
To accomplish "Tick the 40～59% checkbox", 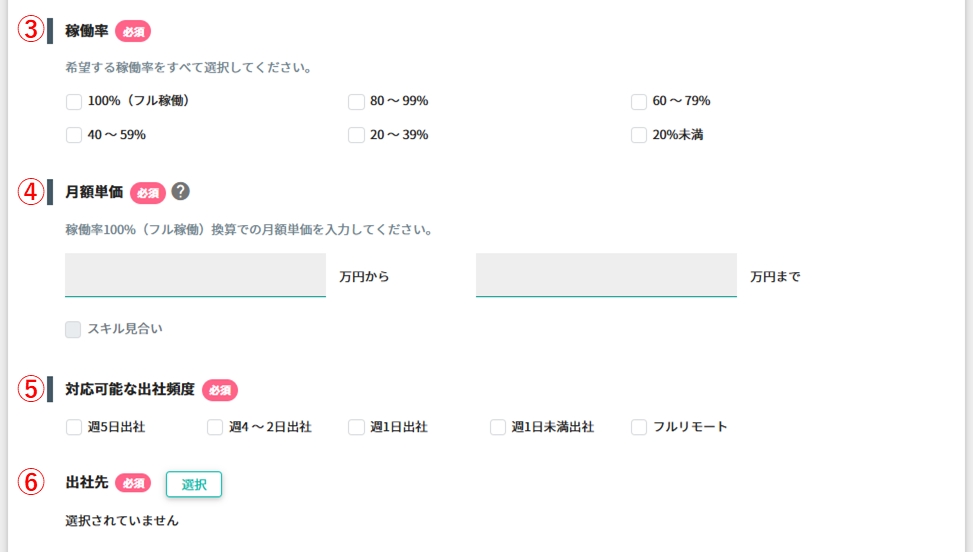I will pyautogui.click(x=74, y=135).
